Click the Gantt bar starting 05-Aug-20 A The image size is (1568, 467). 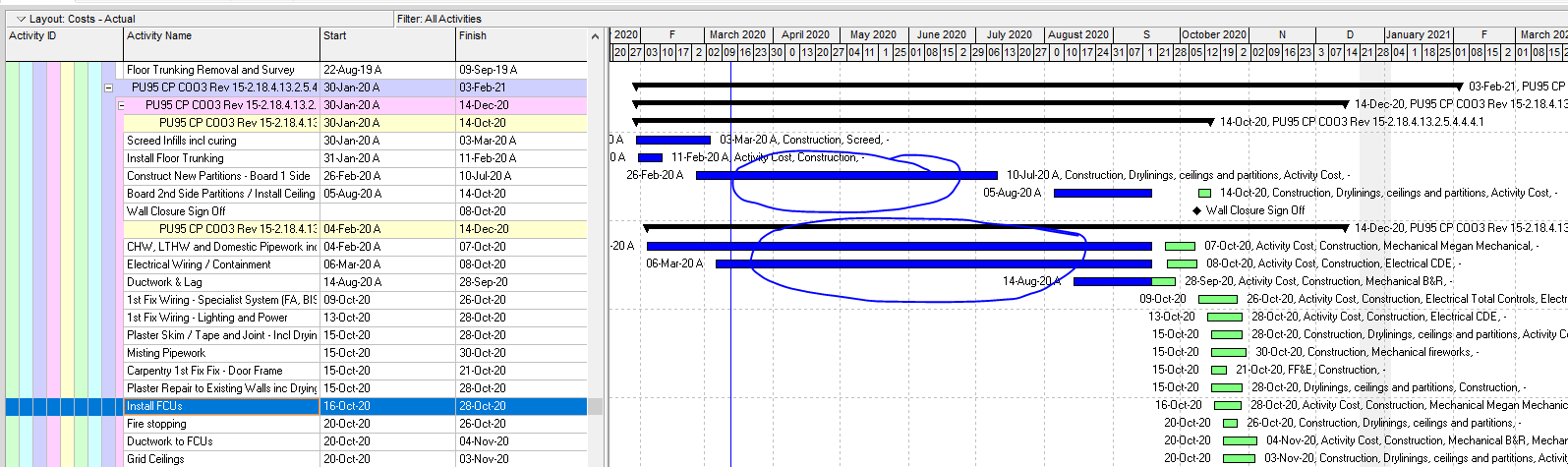[x=1102, y=193]
